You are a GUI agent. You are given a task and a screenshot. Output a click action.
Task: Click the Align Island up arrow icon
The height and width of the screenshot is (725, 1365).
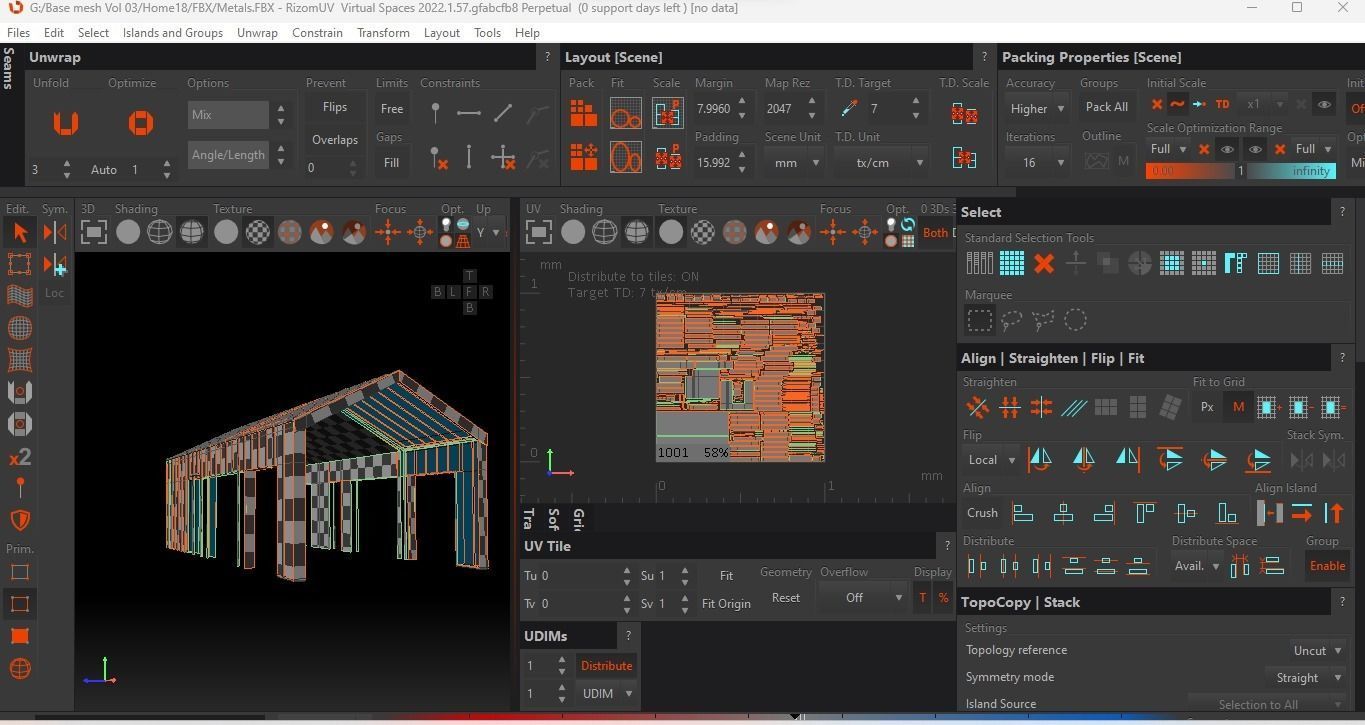coord(1334,513)
